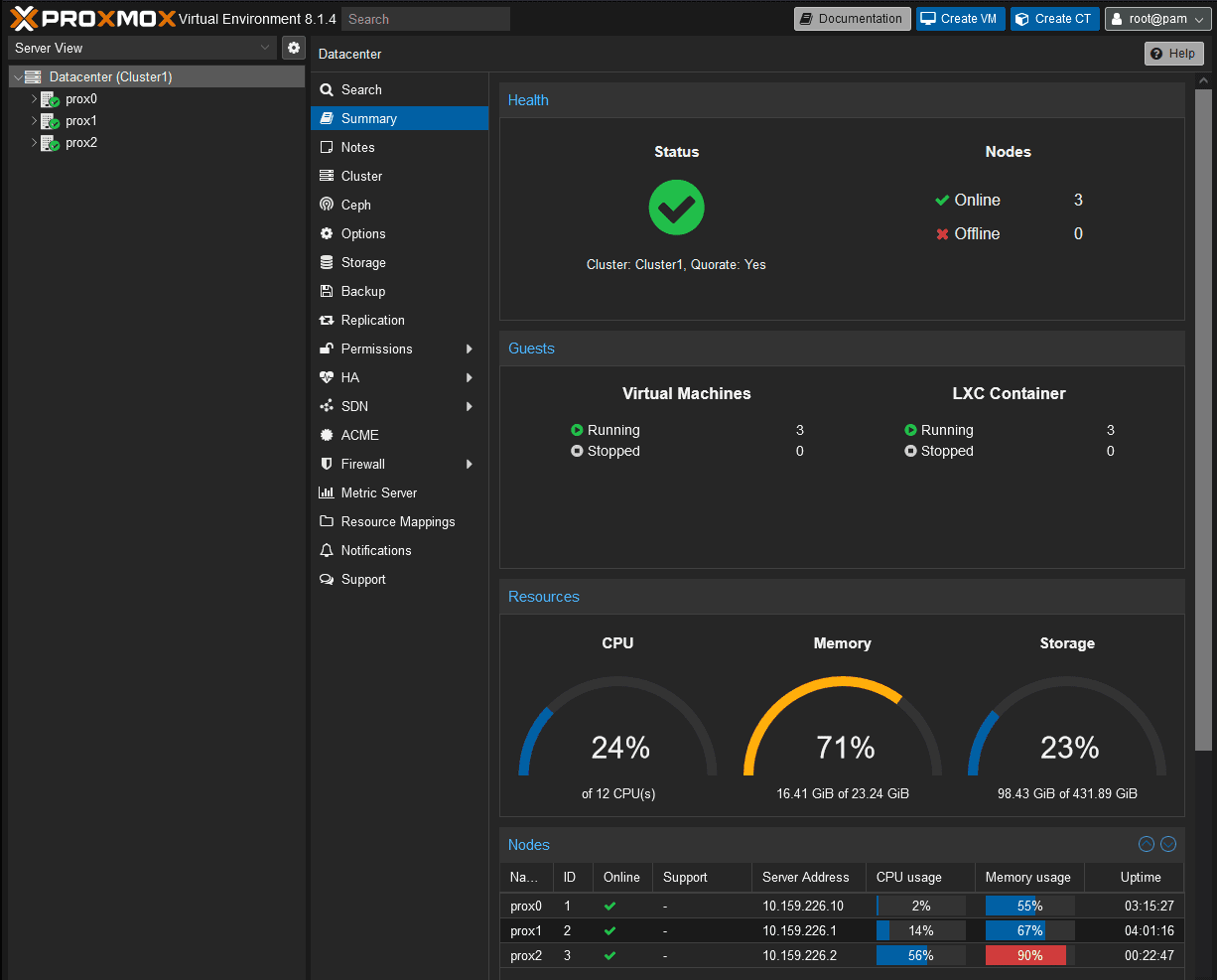Click the Notifications bell icon

point(327,550)
